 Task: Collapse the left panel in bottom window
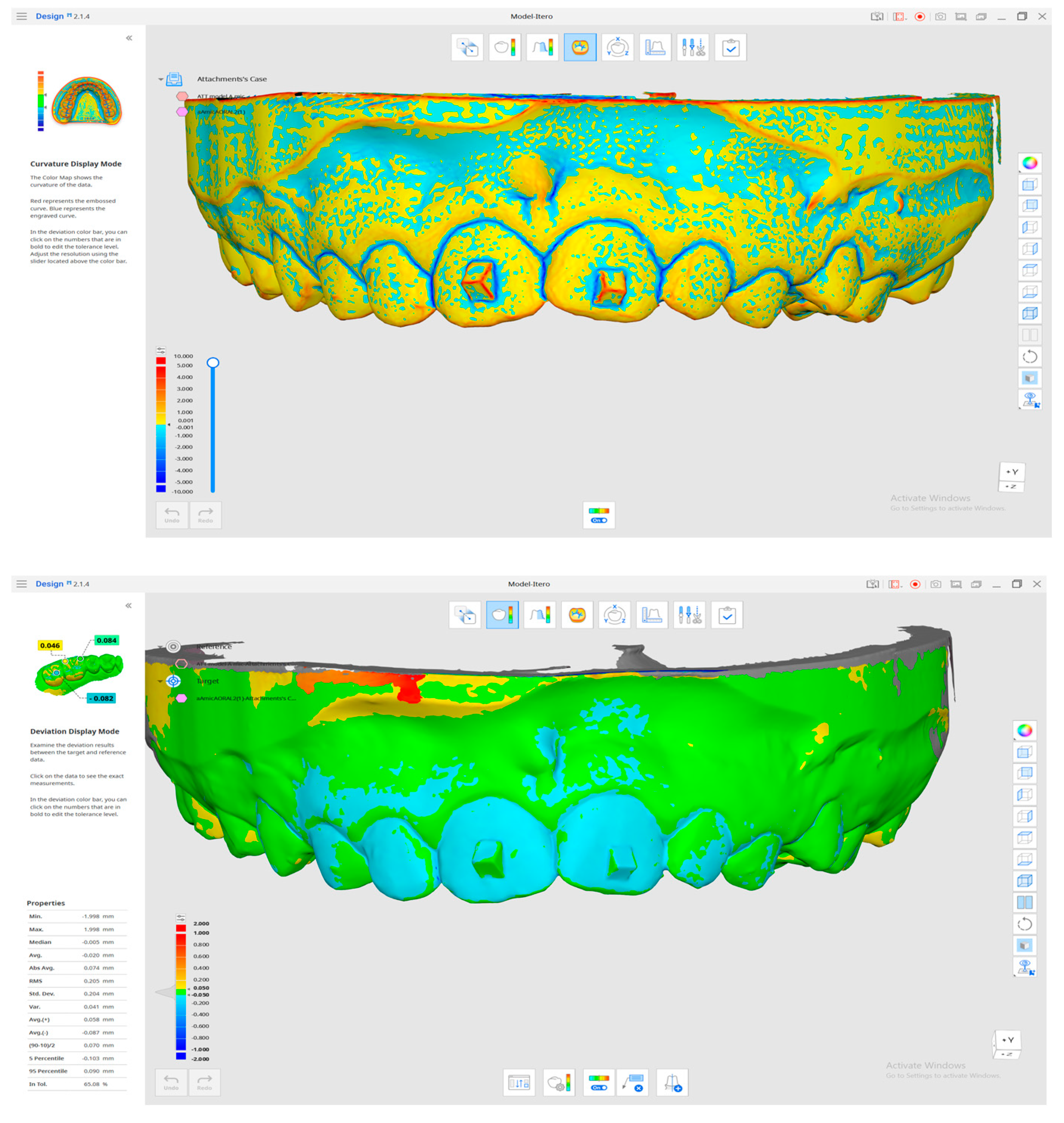(x=129, y=605)
